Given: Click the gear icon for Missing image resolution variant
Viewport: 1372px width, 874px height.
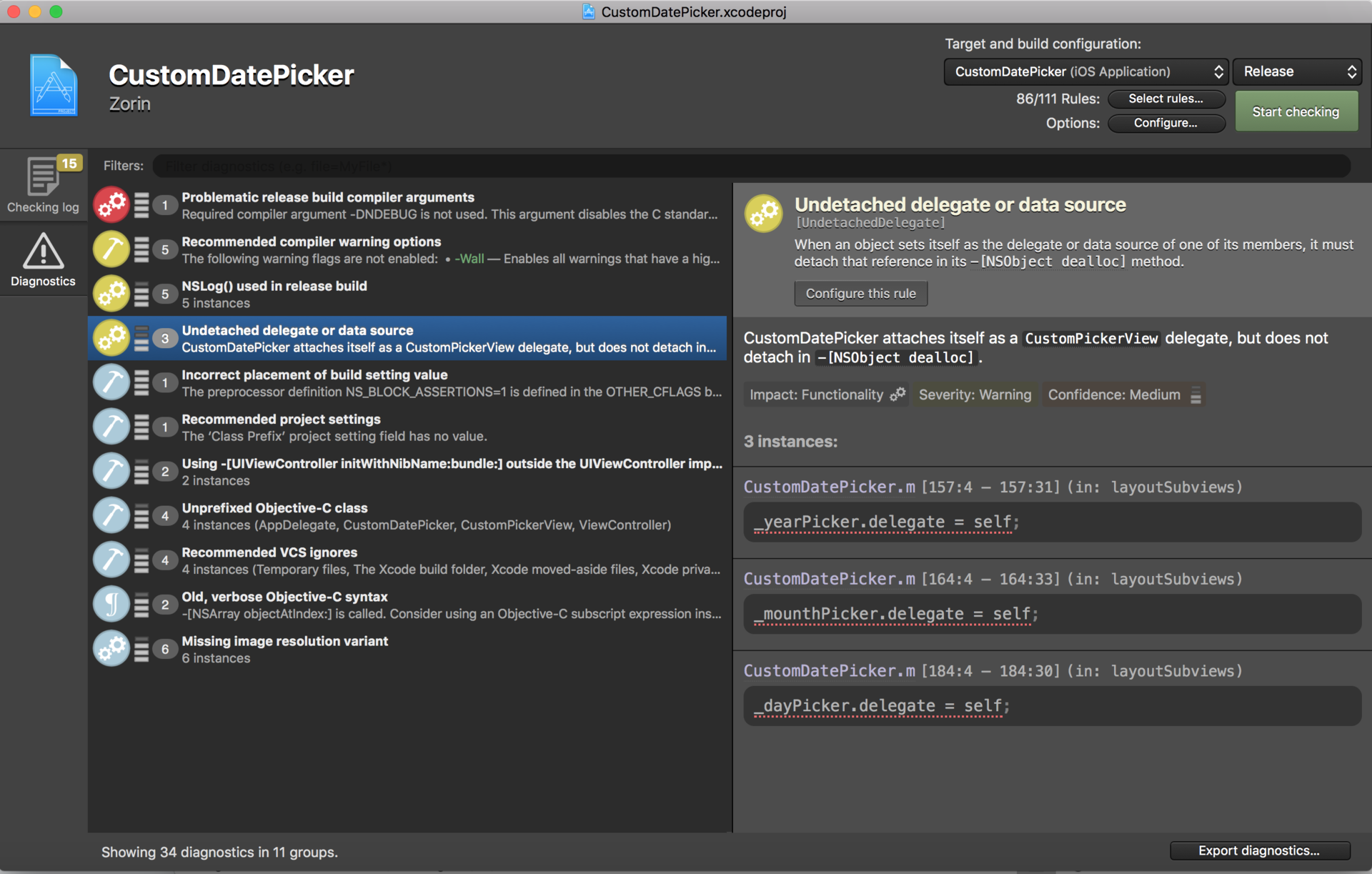Looking at the screenshot, I should click(x=111, y=648).
